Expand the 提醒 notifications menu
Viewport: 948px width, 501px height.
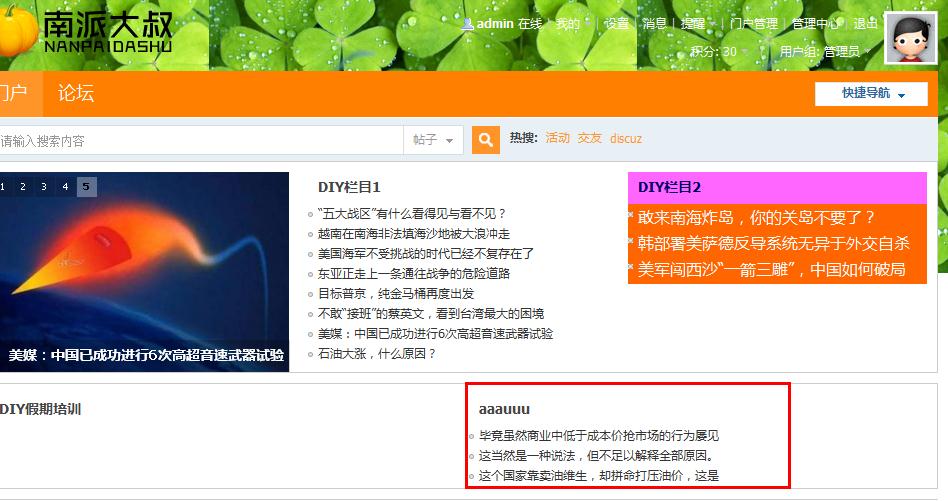(697, 24)
